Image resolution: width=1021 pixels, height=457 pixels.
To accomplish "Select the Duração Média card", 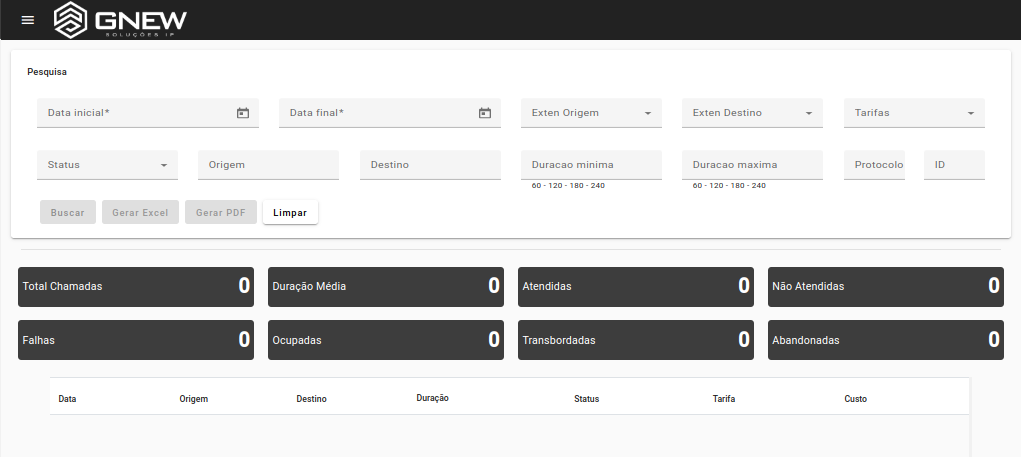I will click(x=385, y=286).
